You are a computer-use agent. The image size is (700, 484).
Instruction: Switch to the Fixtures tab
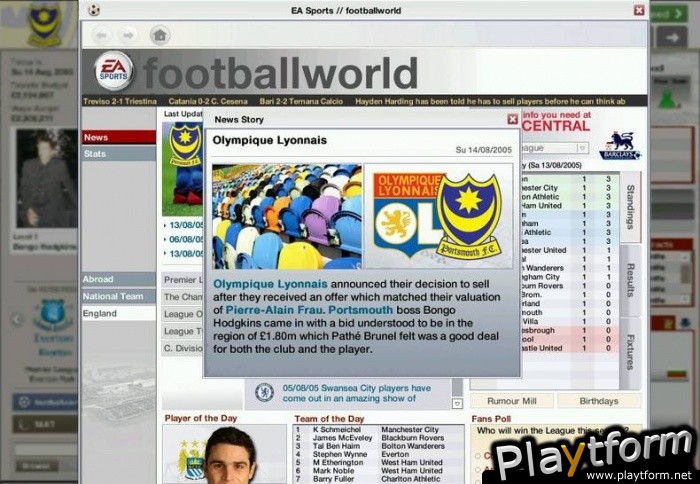(630, 353)
